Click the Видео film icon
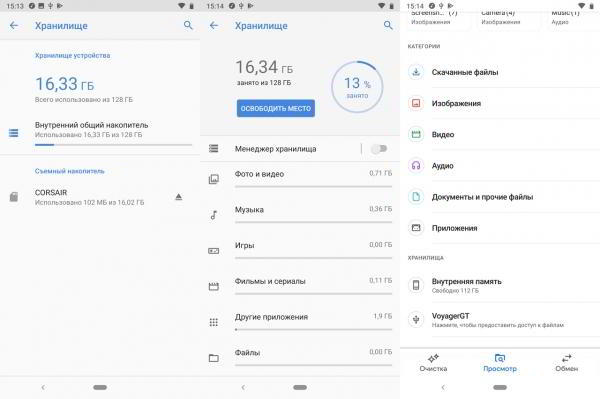Viewport: 600px width, 399px height. (416, 134)
